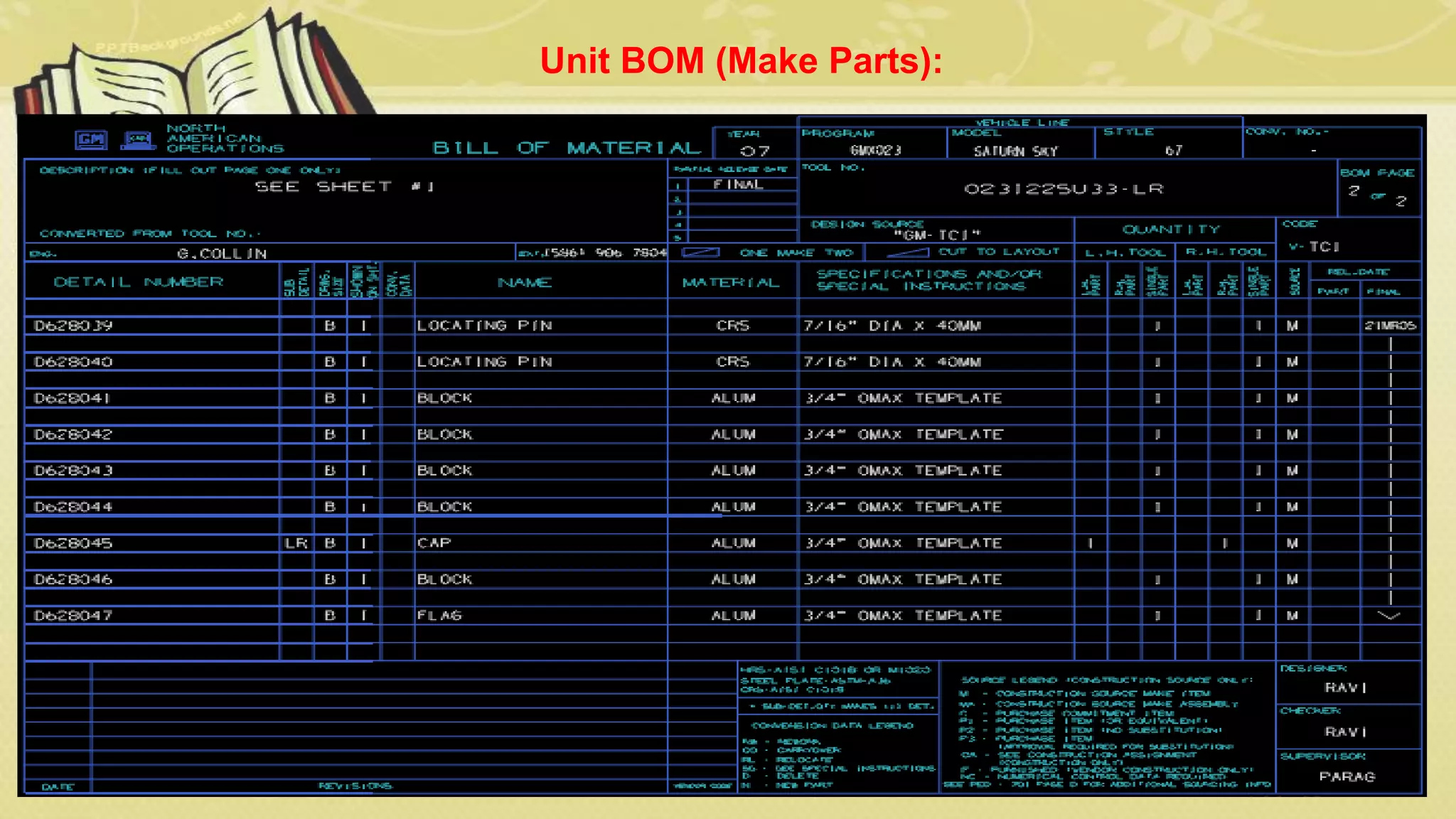This screenshot has width=1456, height=819.
Task: Click source code M for D628039
Action: [x=1292, y=326]
